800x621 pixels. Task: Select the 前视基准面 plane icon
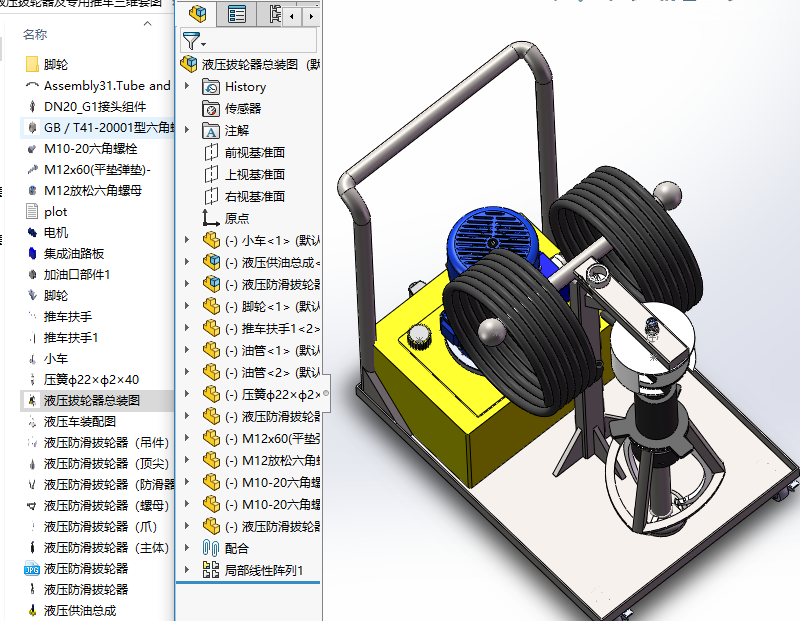[211, 152]
